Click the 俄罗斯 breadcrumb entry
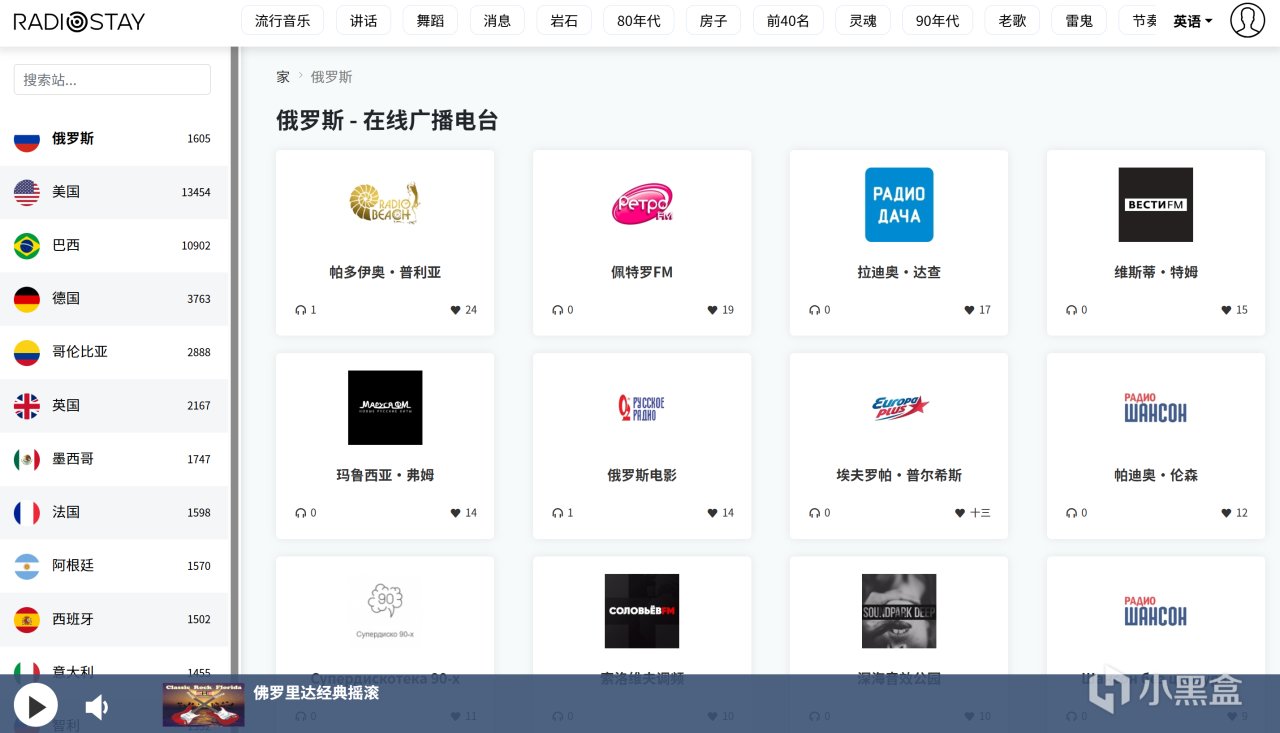The image size is (1280, 733). click(331, 77)
